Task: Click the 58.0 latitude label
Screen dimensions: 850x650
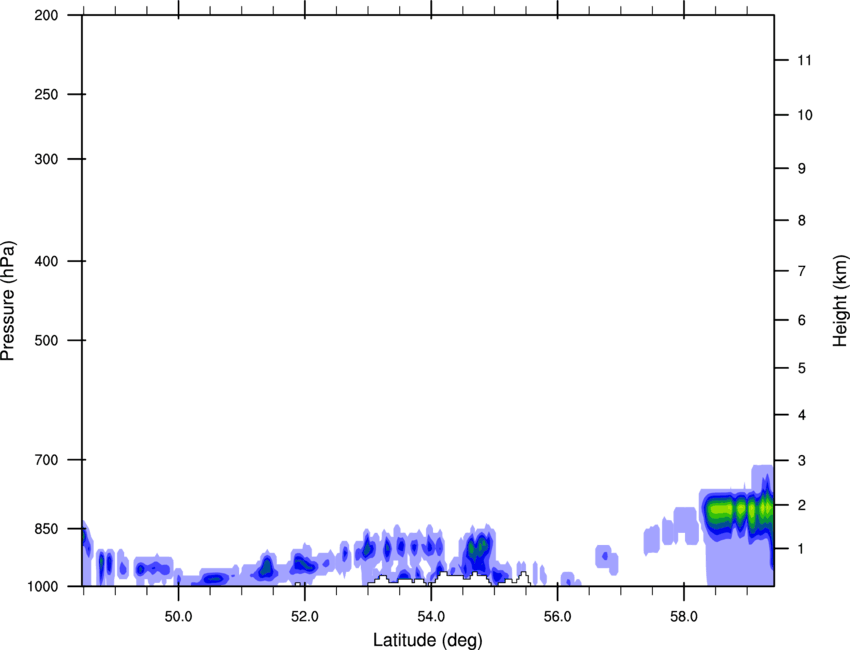Action: pos(684,616)
